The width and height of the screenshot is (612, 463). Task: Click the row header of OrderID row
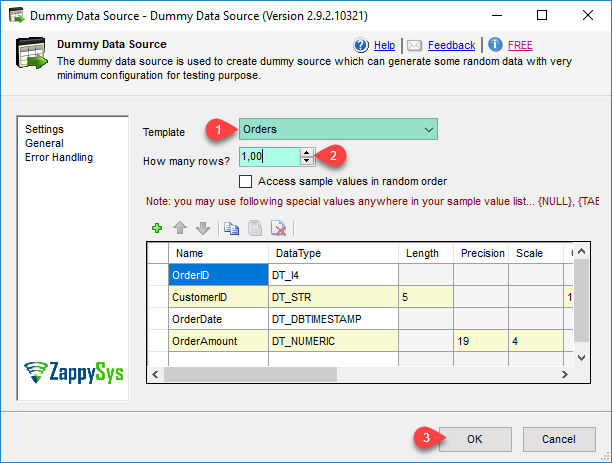(158, 275)
